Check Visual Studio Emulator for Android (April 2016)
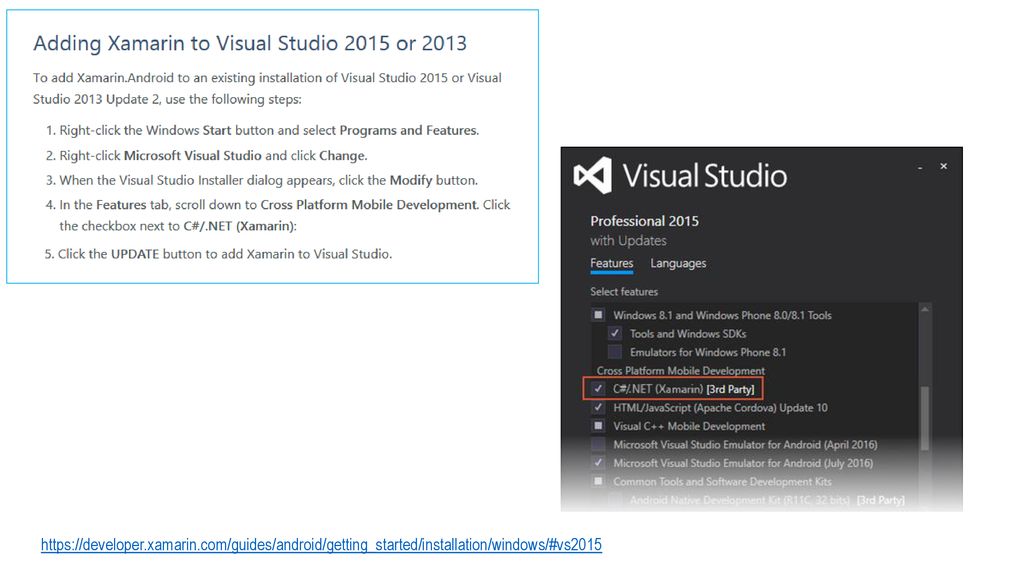 click(598, 444)
